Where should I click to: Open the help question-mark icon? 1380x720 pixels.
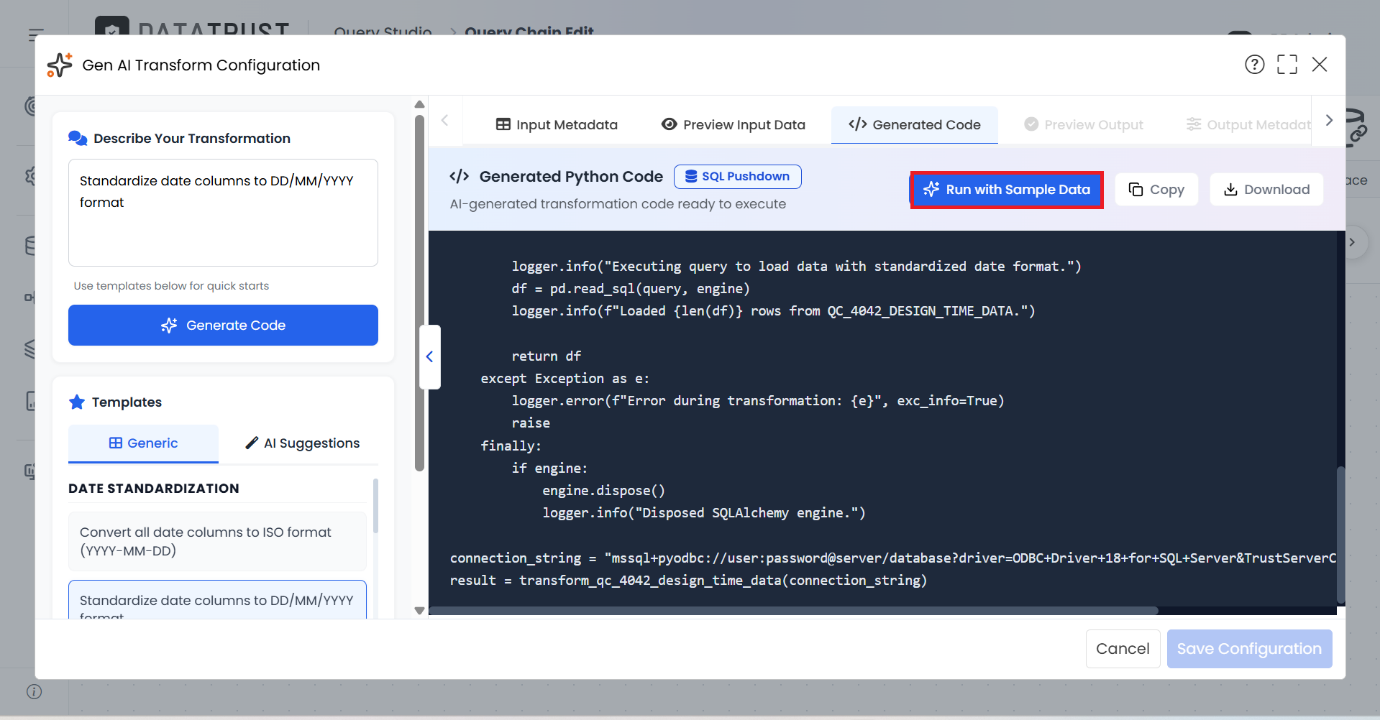point(1254,65)
